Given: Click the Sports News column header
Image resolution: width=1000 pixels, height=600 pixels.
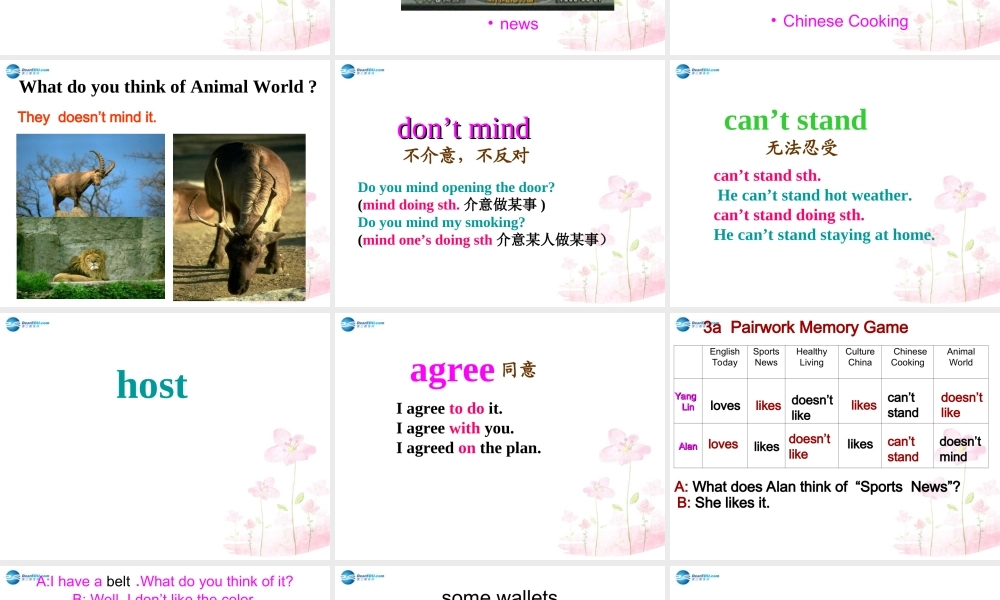Looking at the screenshot, I should 766,356.
